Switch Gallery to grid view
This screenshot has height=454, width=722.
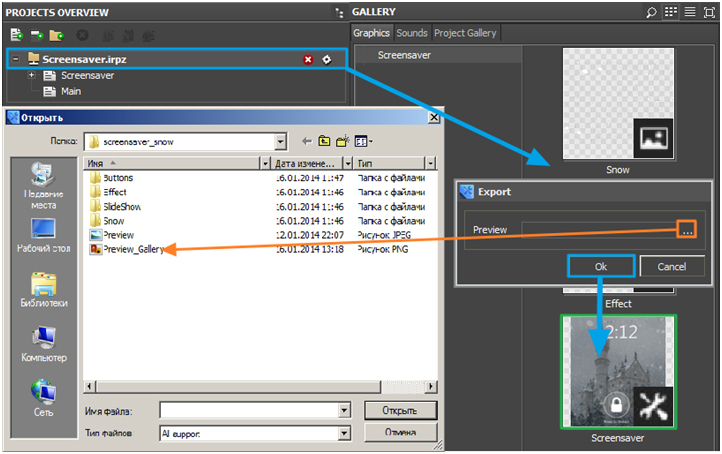[671, 12]
